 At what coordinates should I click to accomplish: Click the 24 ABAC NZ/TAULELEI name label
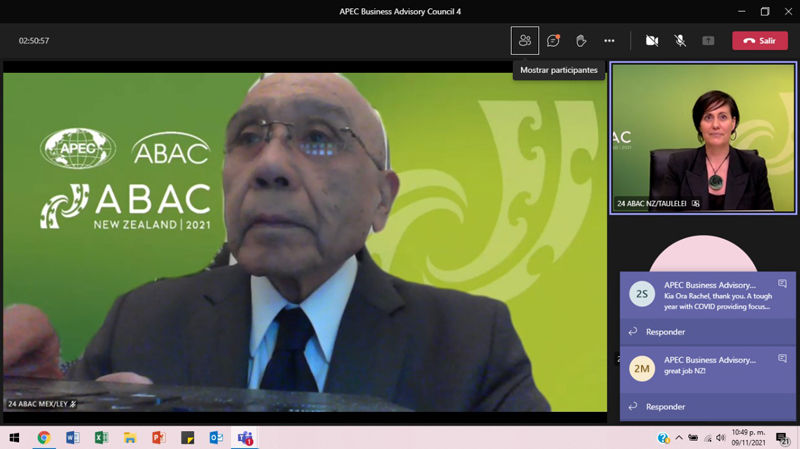click(x=652, y=204)
